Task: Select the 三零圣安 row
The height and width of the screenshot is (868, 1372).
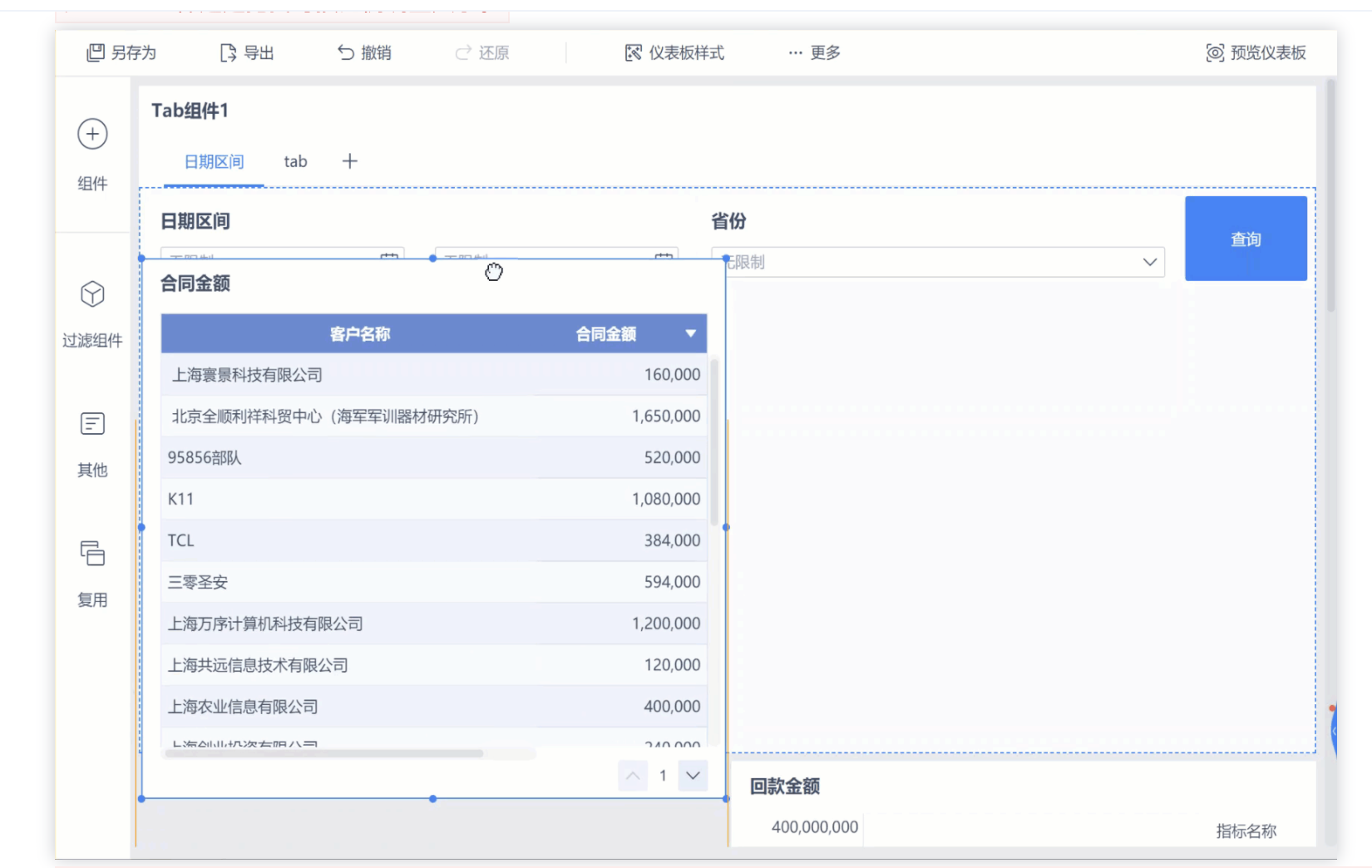Action: click(434, 582)
